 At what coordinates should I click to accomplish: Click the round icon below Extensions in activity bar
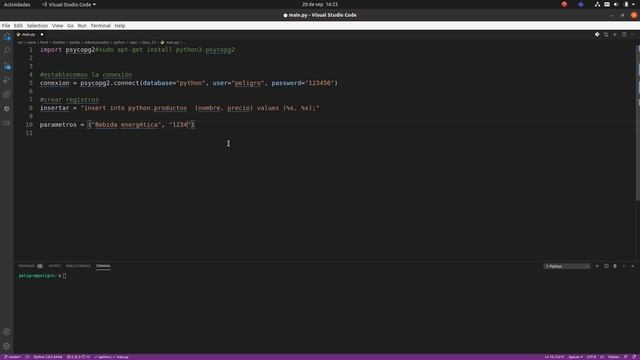[7, 109]
